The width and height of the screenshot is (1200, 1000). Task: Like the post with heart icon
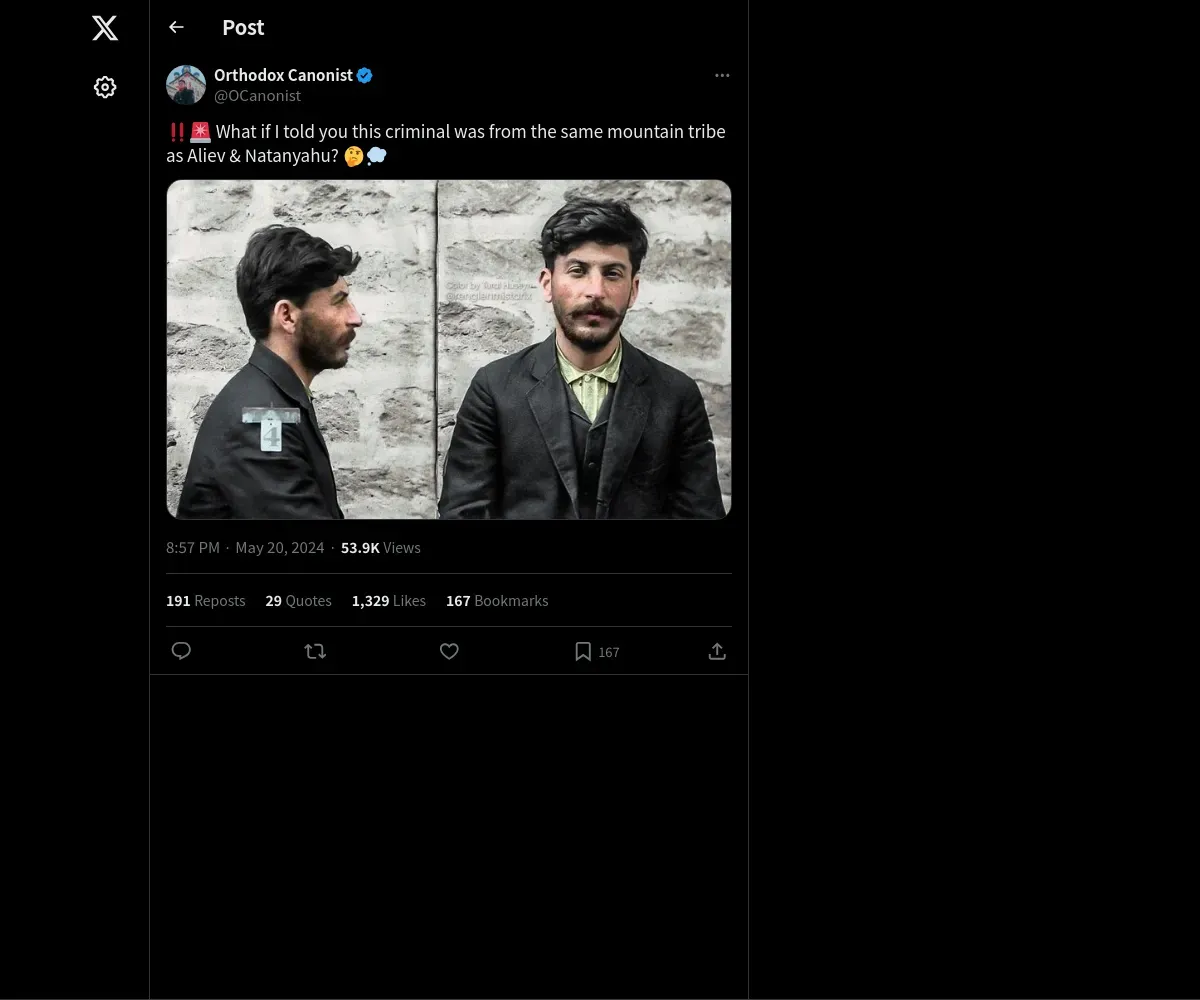449,651
